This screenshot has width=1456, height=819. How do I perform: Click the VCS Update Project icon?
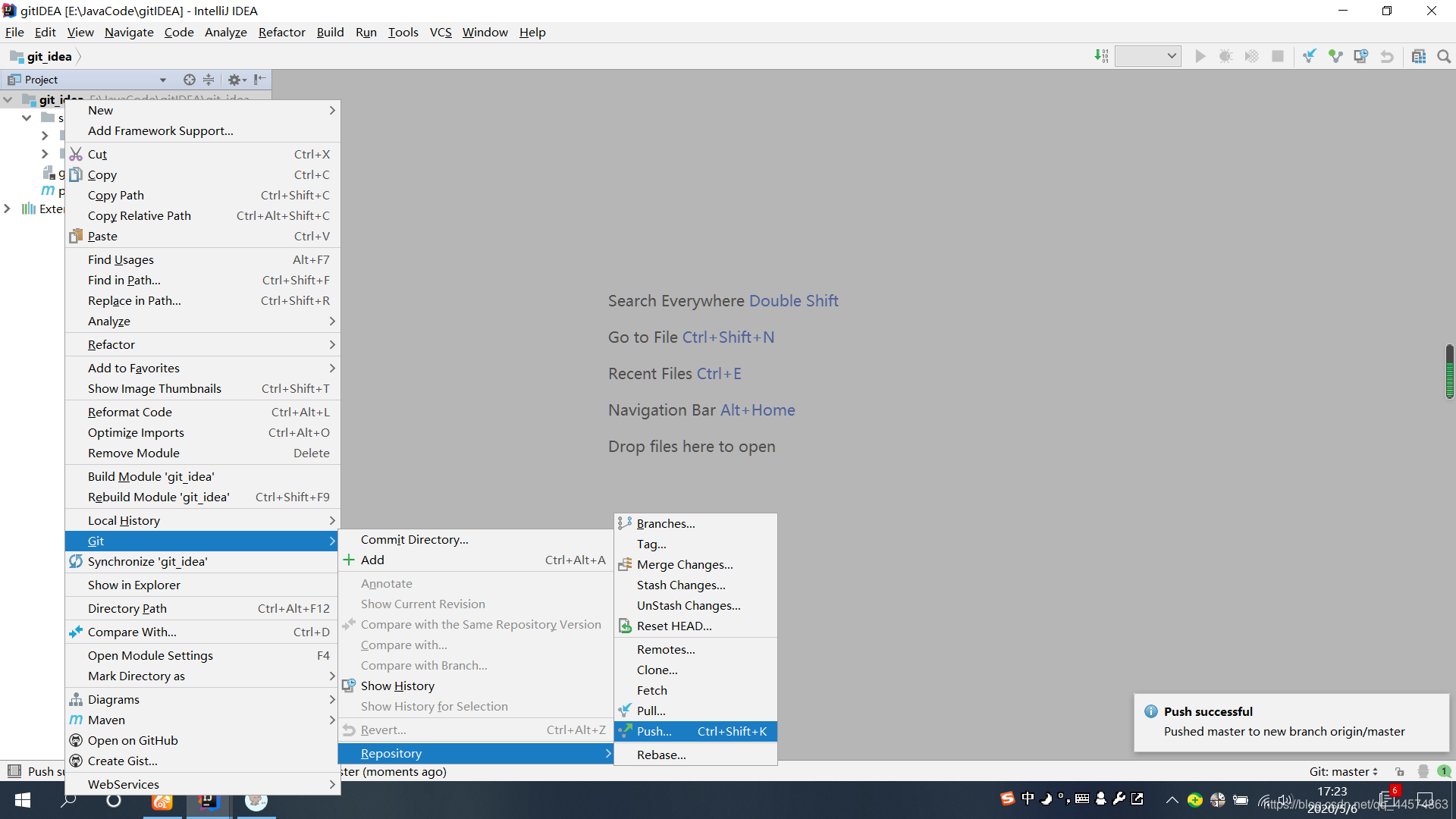pos(1310,56)
